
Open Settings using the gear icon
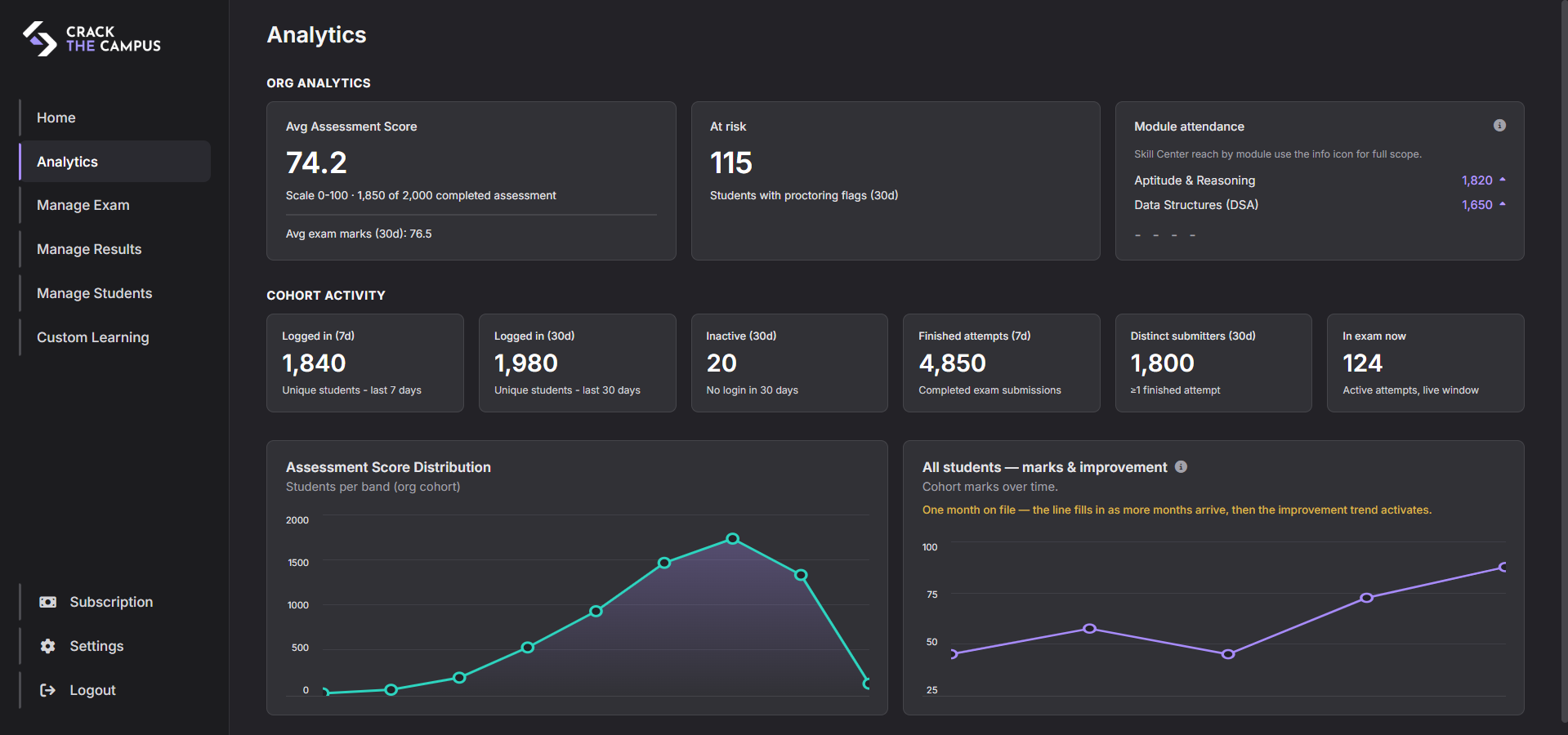pos(48,646)
